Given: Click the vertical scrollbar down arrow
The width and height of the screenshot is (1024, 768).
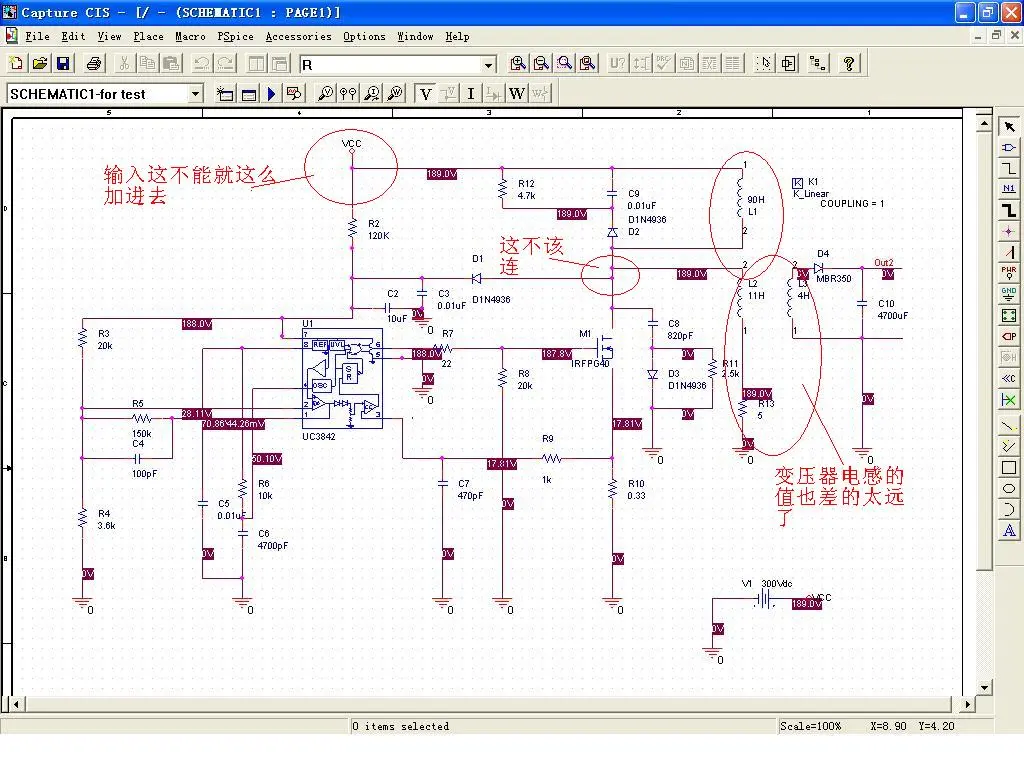Looking at the screenshot, I should point(984,688).
